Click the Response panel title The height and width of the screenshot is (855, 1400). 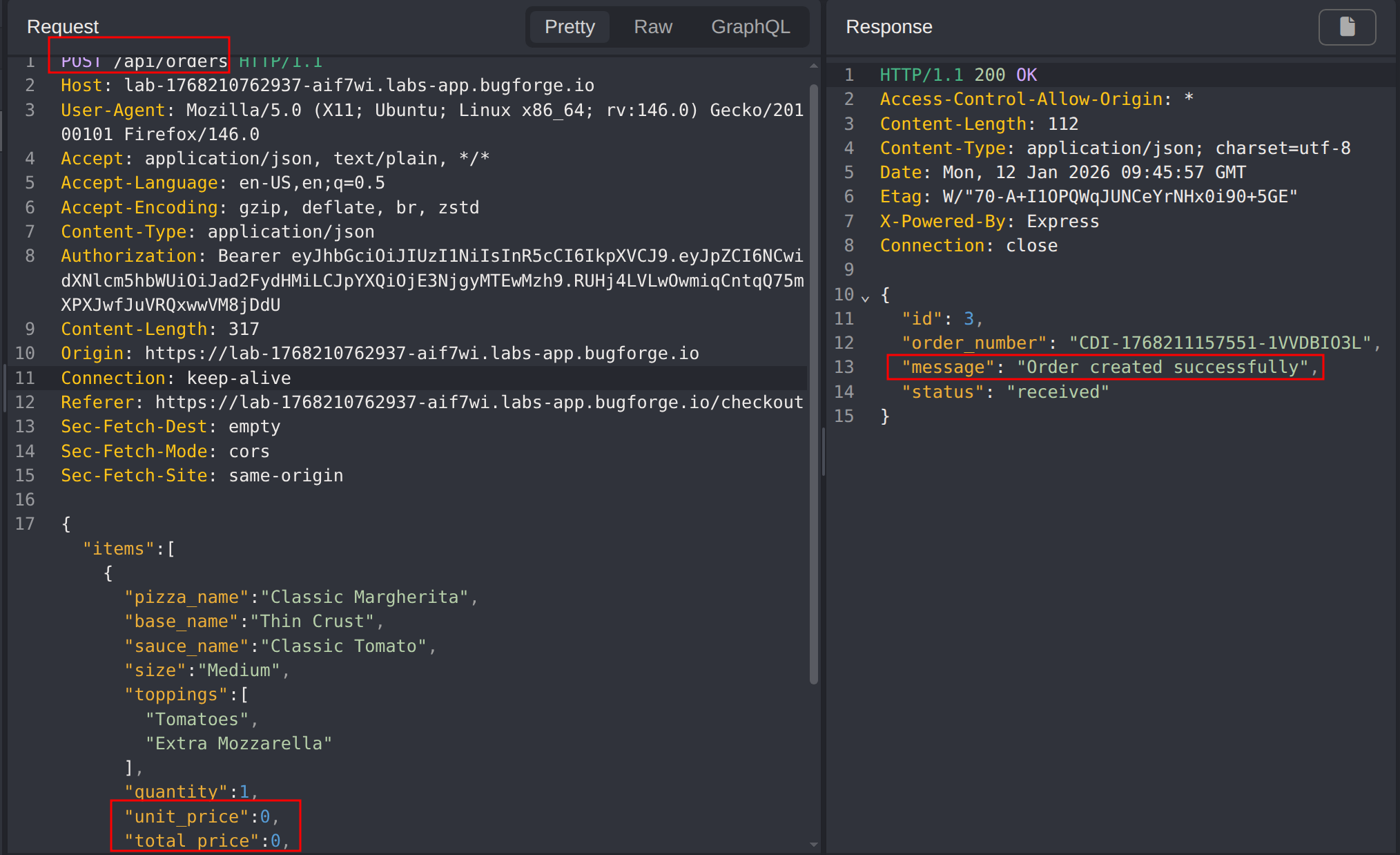(888, 27)
